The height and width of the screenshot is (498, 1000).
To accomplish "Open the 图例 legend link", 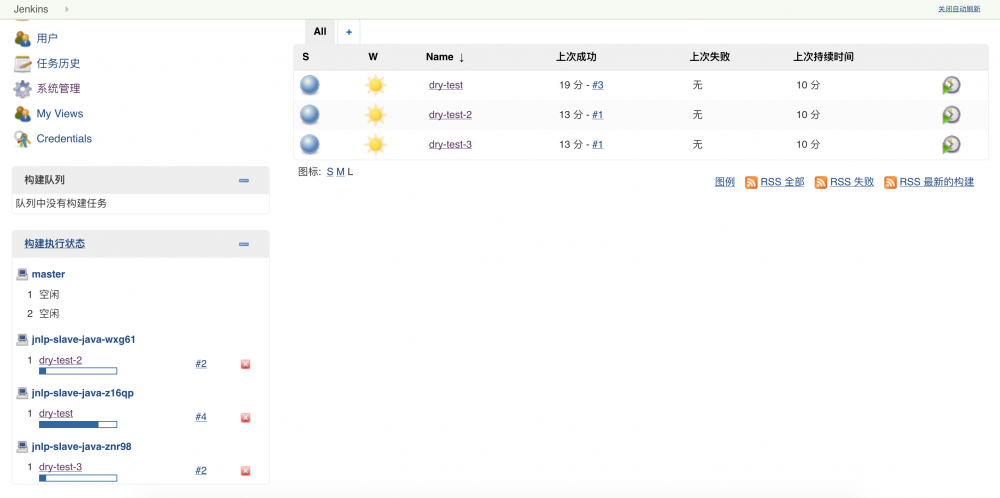I will pyautogui.click(x=725, y=182).
